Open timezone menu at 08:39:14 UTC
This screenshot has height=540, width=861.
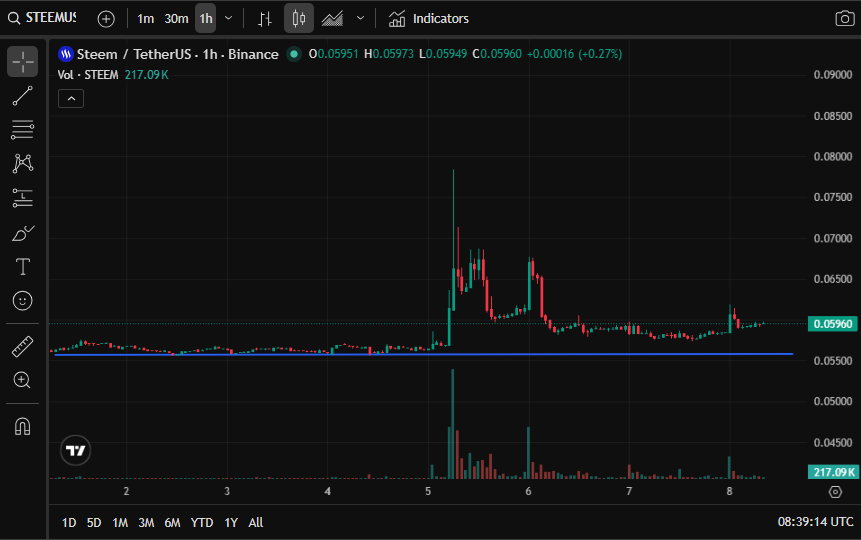[815, 522]
